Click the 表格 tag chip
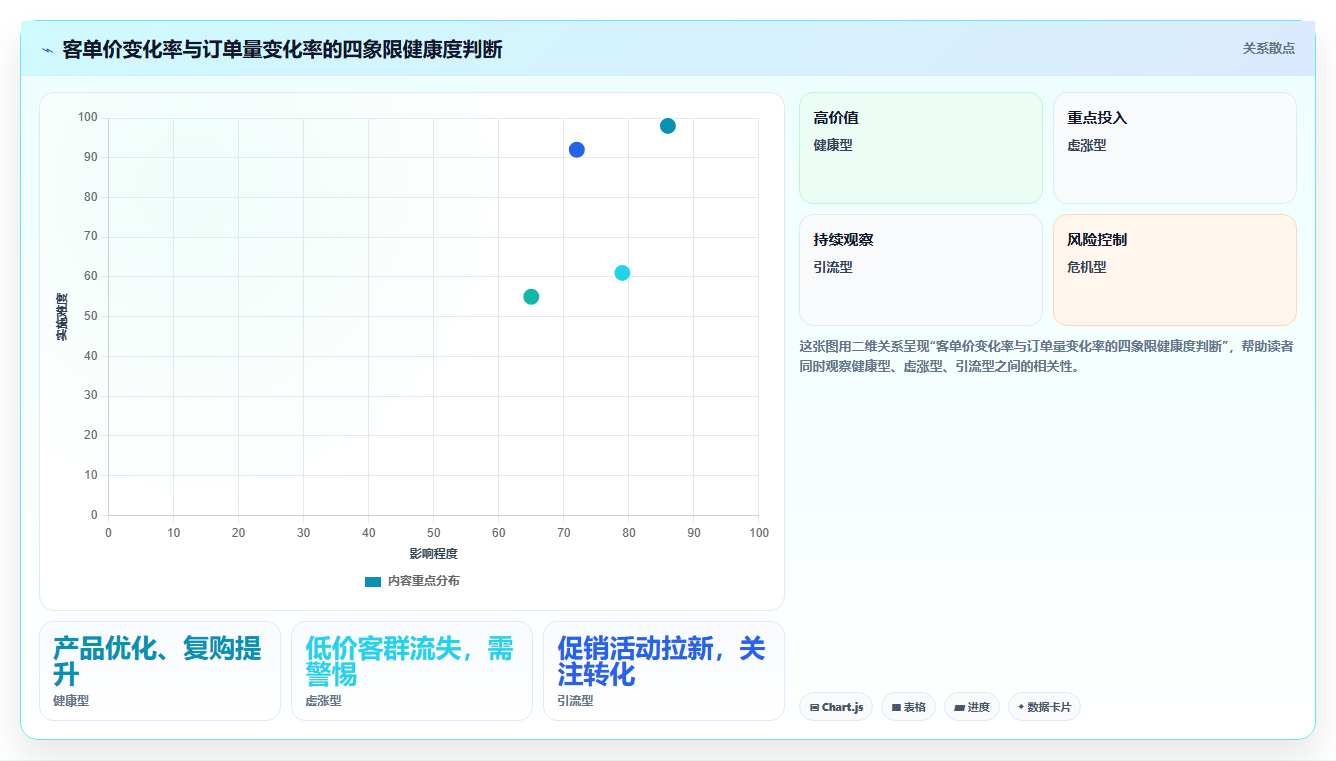 (x=908, y=707)
